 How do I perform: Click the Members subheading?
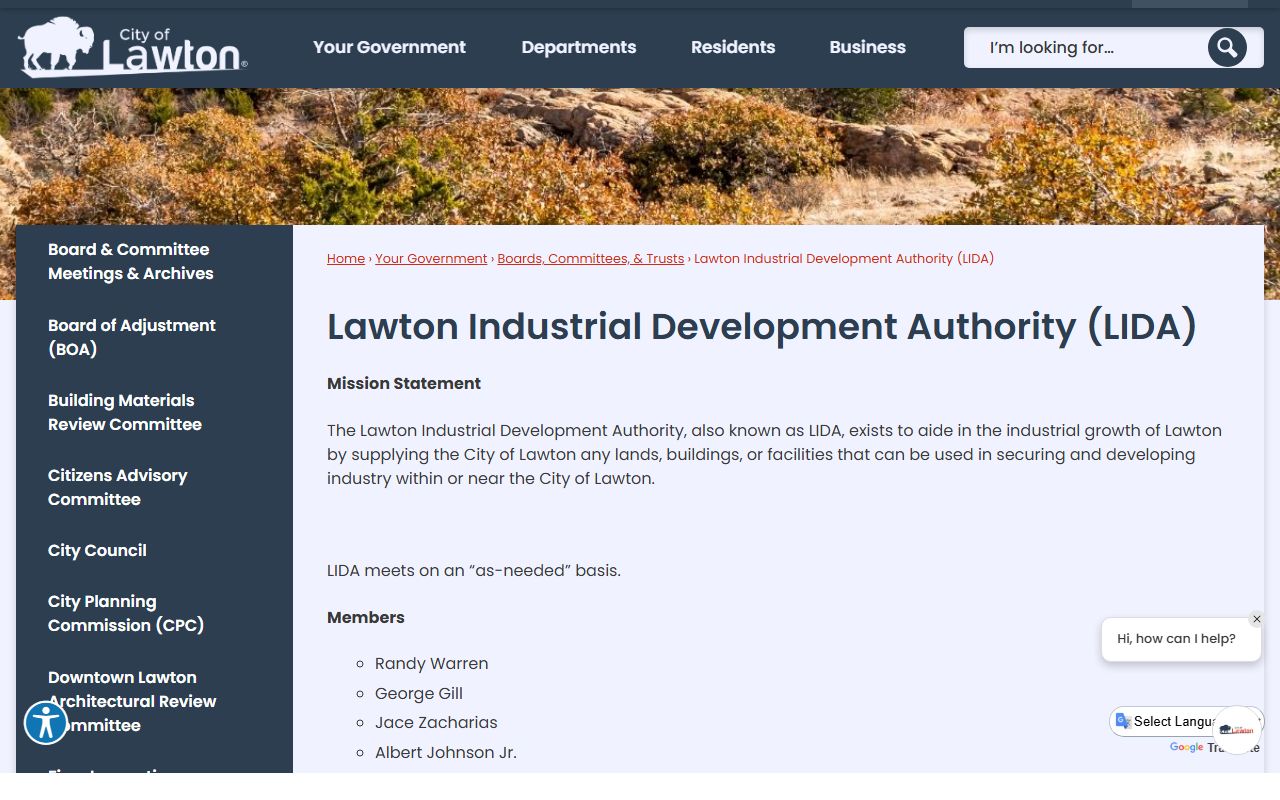(366, 617)
